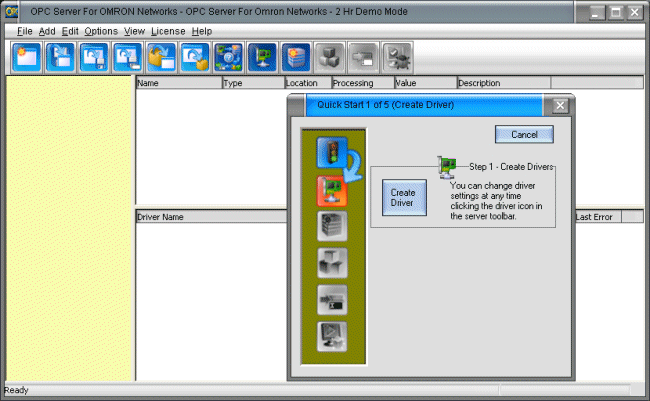Open the Add menu
650x401 pixels.
pyautogui.click(x=47, y=31)
